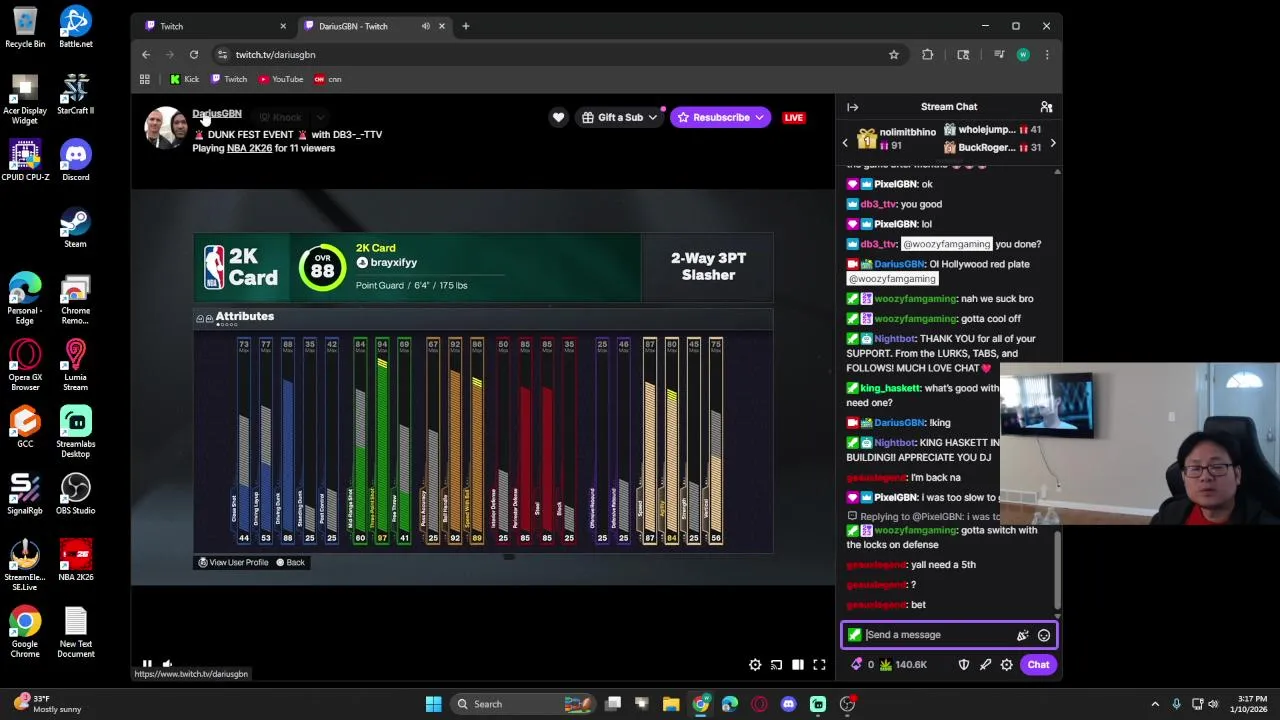Open Discord from the taskbar

click(788, 704)
